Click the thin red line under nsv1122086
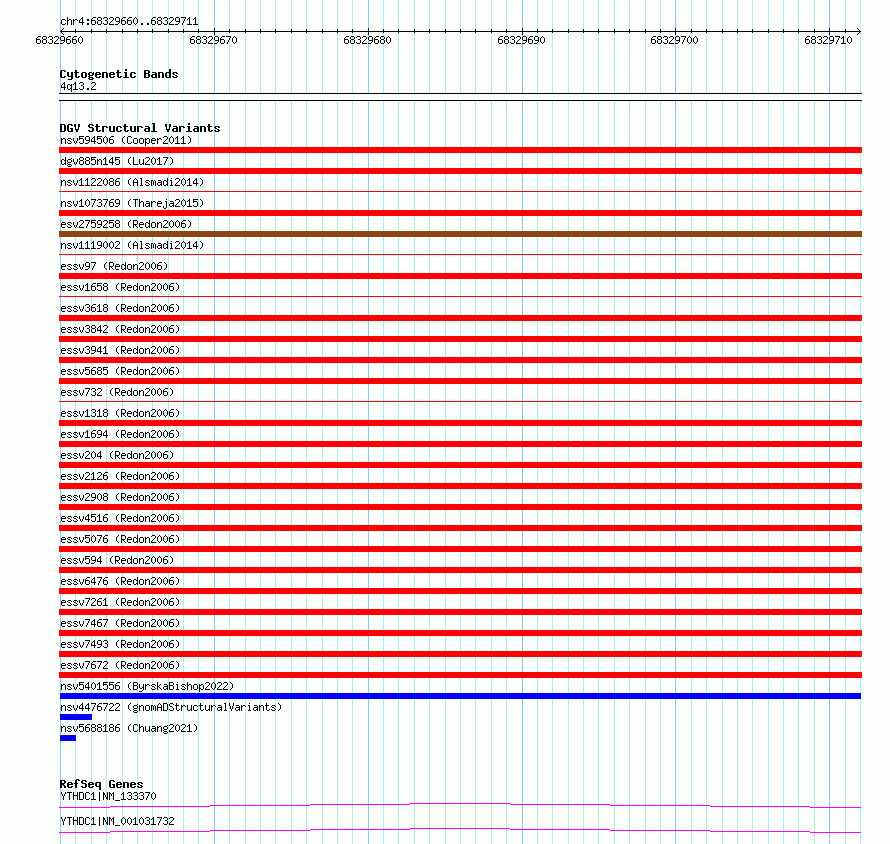Screen dimensions: 890x844 (x=460, y=192)
